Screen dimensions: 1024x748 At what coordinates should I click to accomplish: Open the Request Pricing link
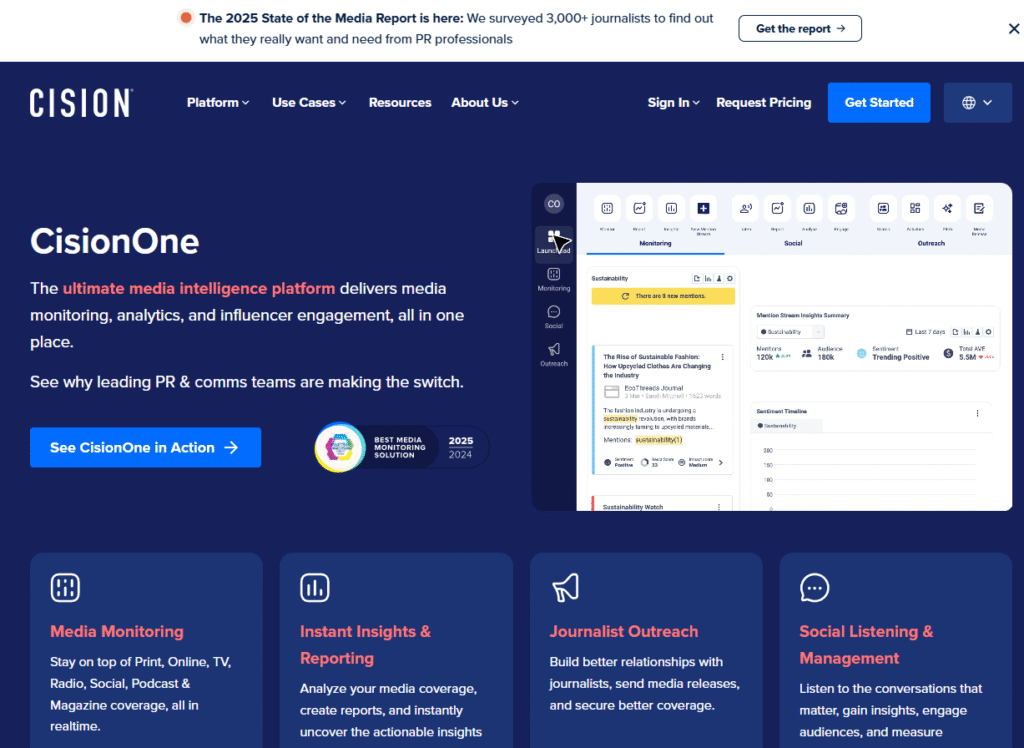(x=764, y=102)
